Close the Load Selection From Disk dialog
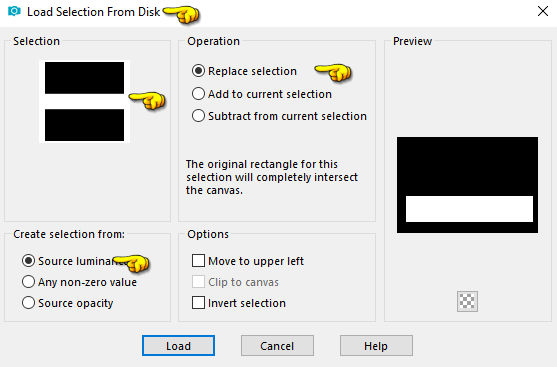 [x=542, y=11]
